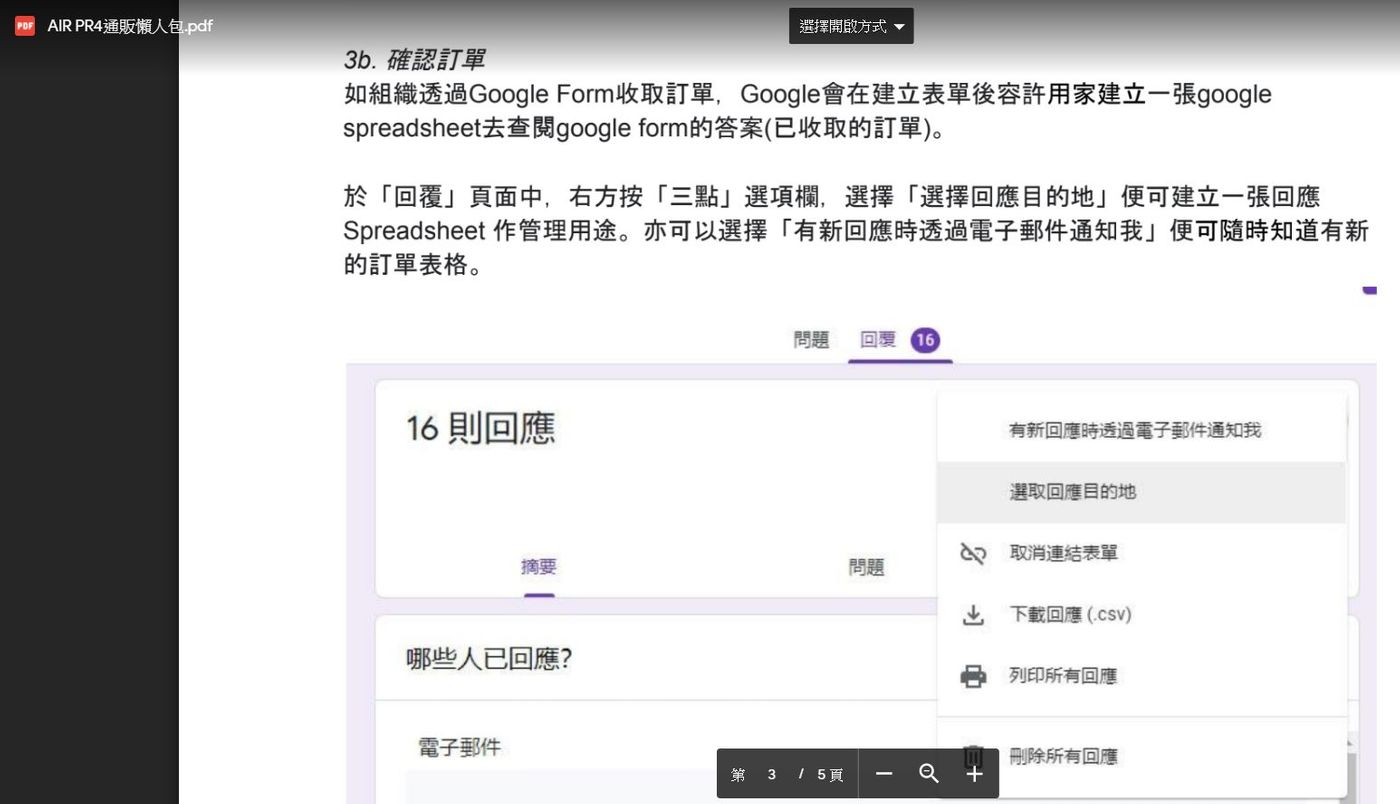The height and width of the screenshot is (804, 1400).
Task: Click the page number field showing 3
Action: point(772,774)
